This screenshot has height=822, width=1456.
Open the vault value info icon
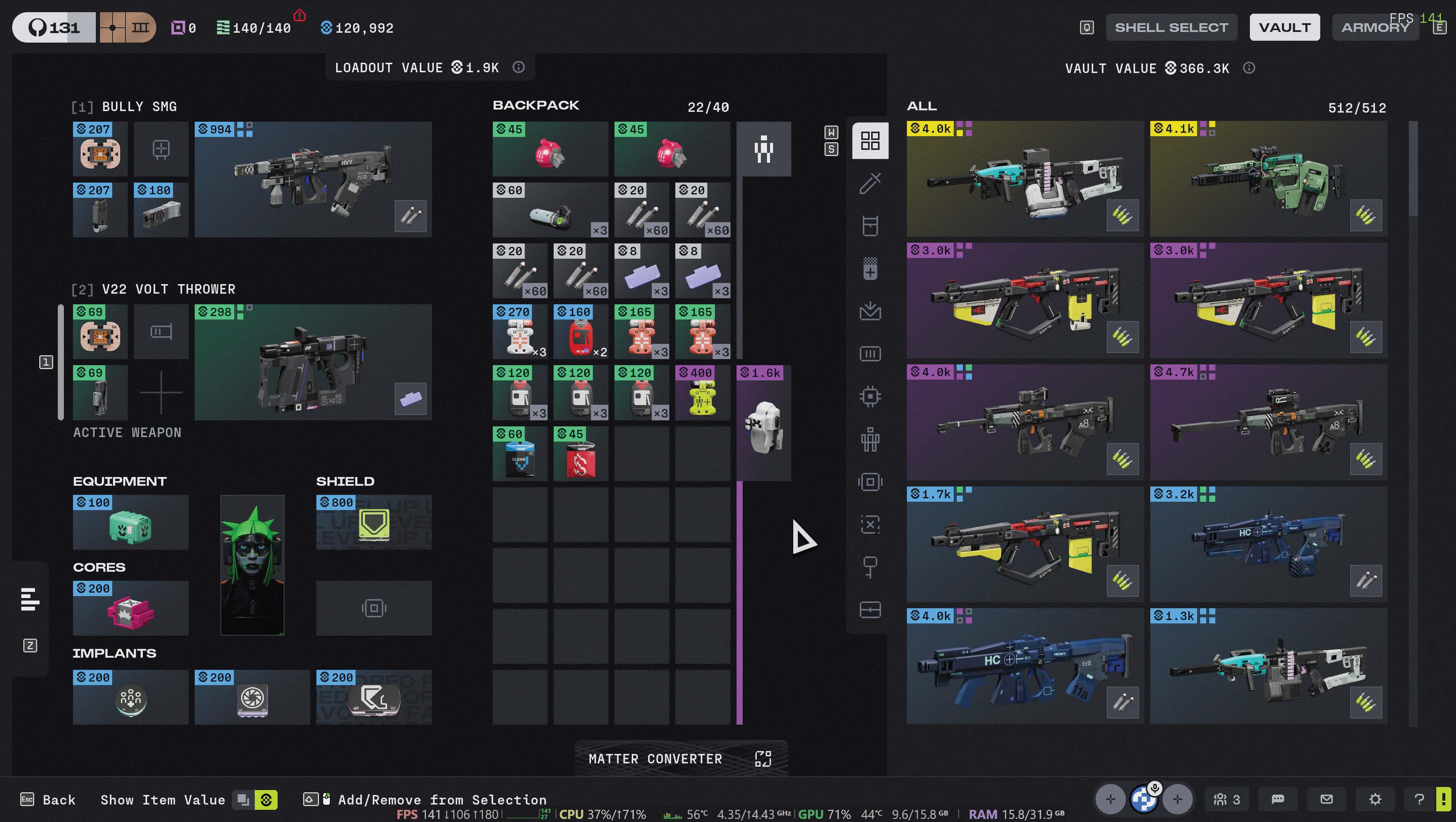pos(1248,68)
